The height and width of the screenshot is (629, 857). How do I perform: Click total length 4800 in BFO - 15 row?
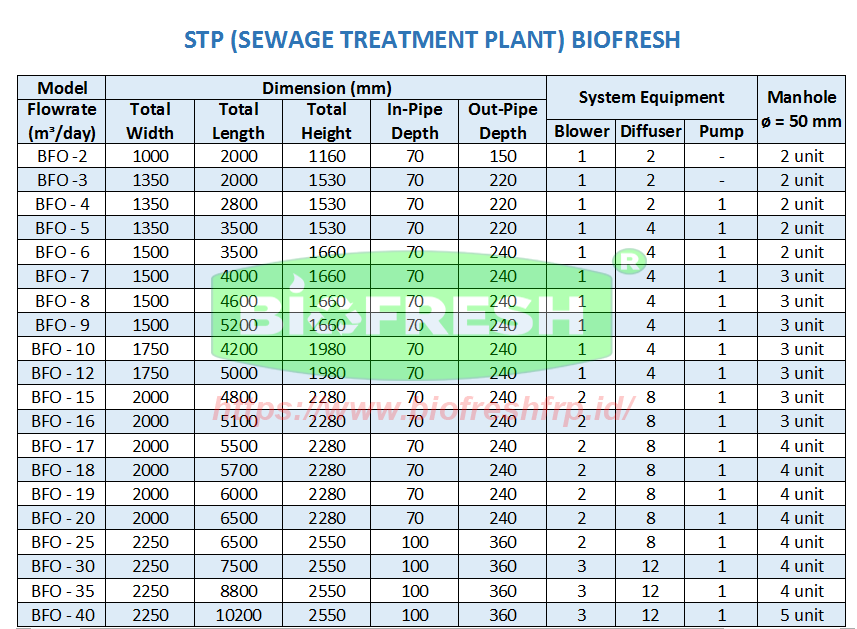tap(238, 397)
